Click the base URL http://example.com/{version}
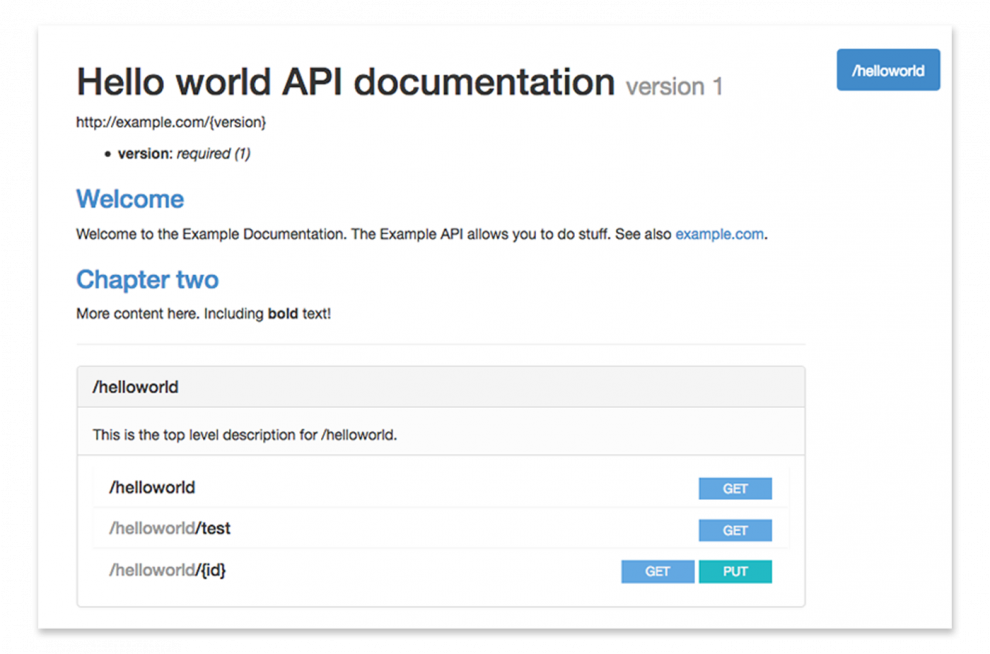The image size is (990, 654). pos(171,122)
